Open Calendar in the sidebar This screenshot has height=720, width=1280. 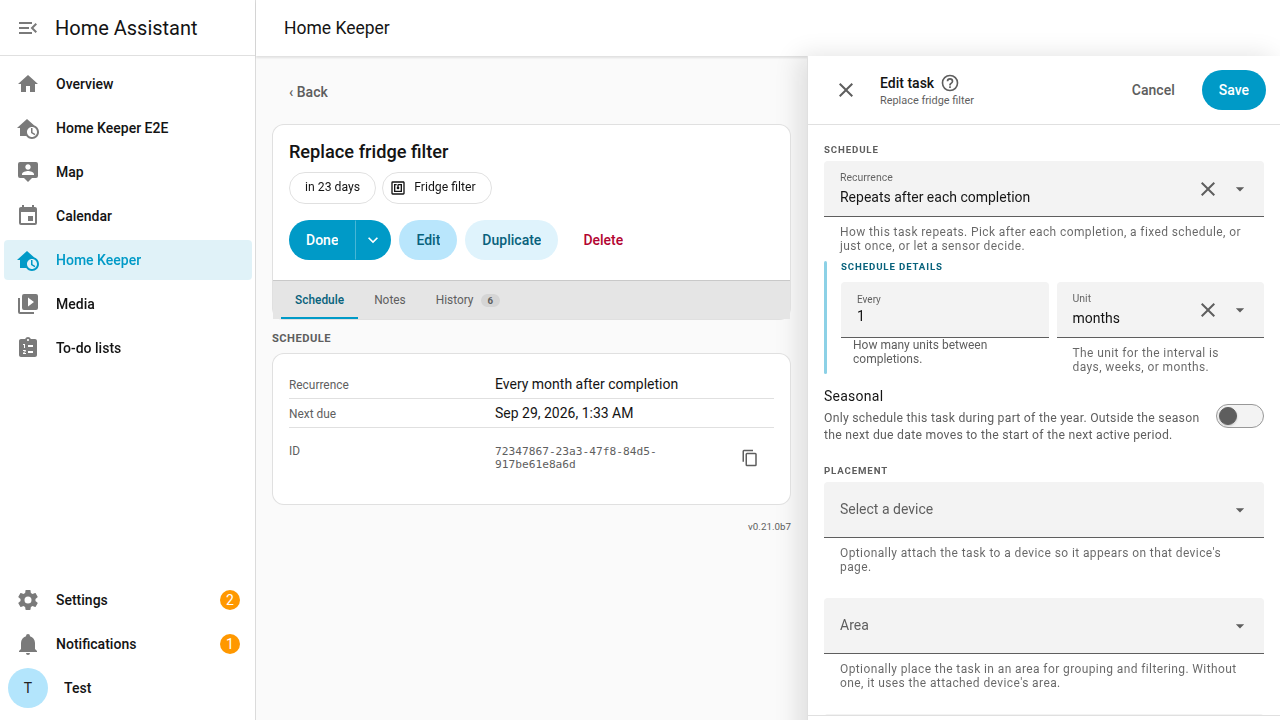coord(128,216)
